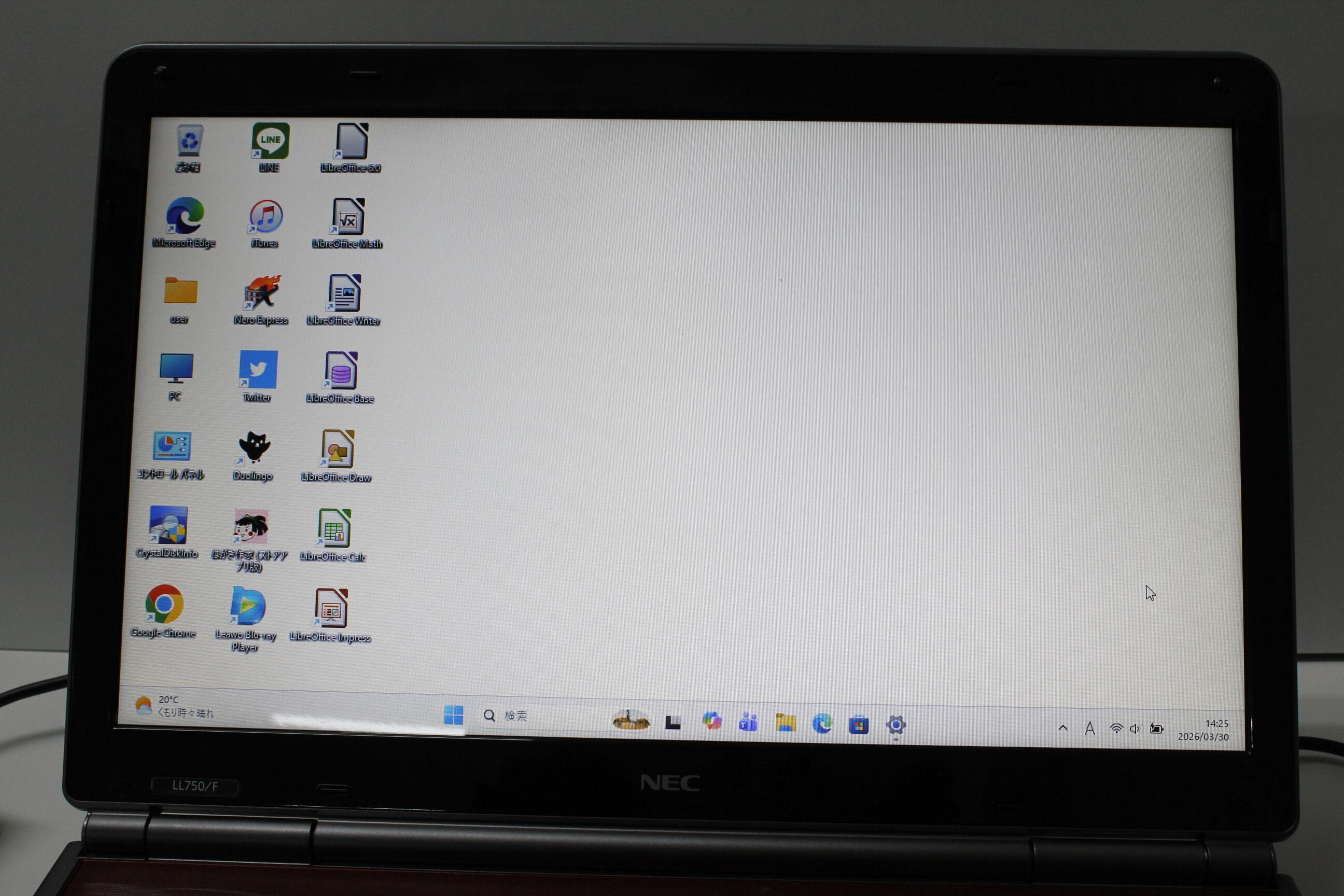Viewport: 1344px width, 896px height.
Task: Select the LibreOffice Writer icon
Action: [x=345, y=293]
